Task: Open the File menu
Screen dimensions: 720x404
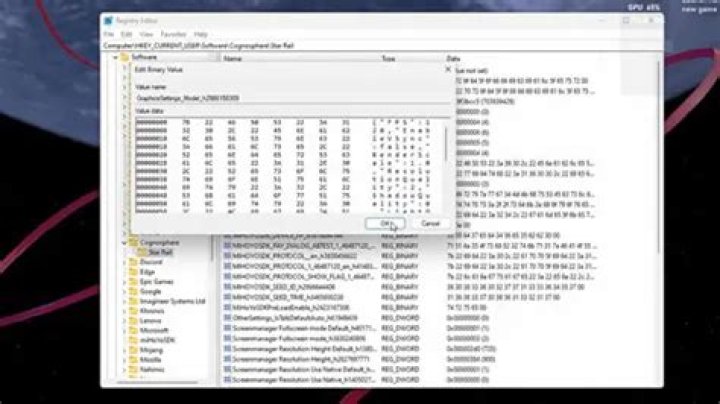Action: (109, 34)
